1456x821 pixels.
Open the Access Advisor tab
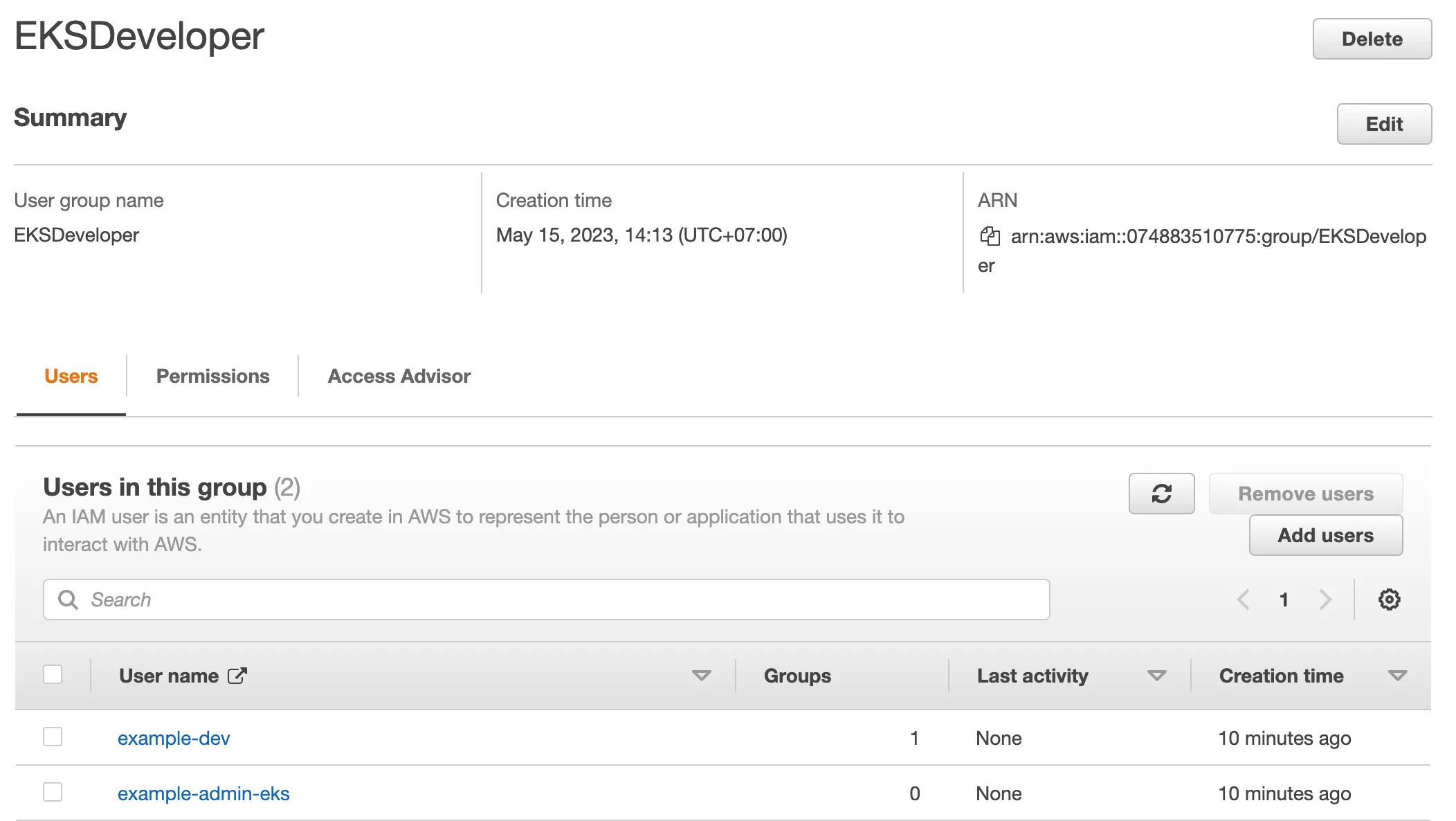point(399,376)
